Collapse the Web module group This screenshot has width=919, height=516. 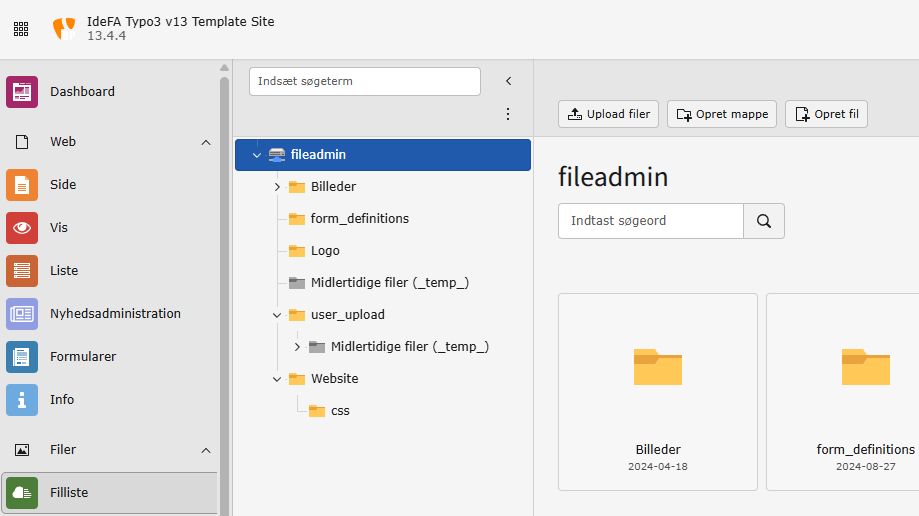206,143
